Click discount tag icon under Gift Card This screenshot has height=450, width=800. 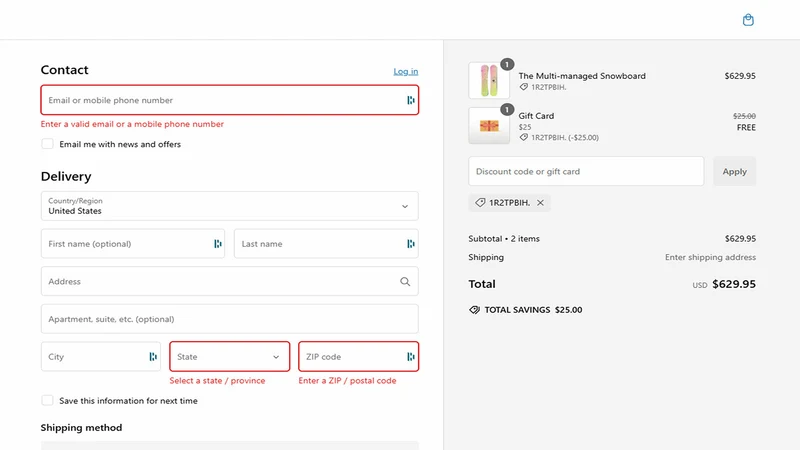point(523,137)
